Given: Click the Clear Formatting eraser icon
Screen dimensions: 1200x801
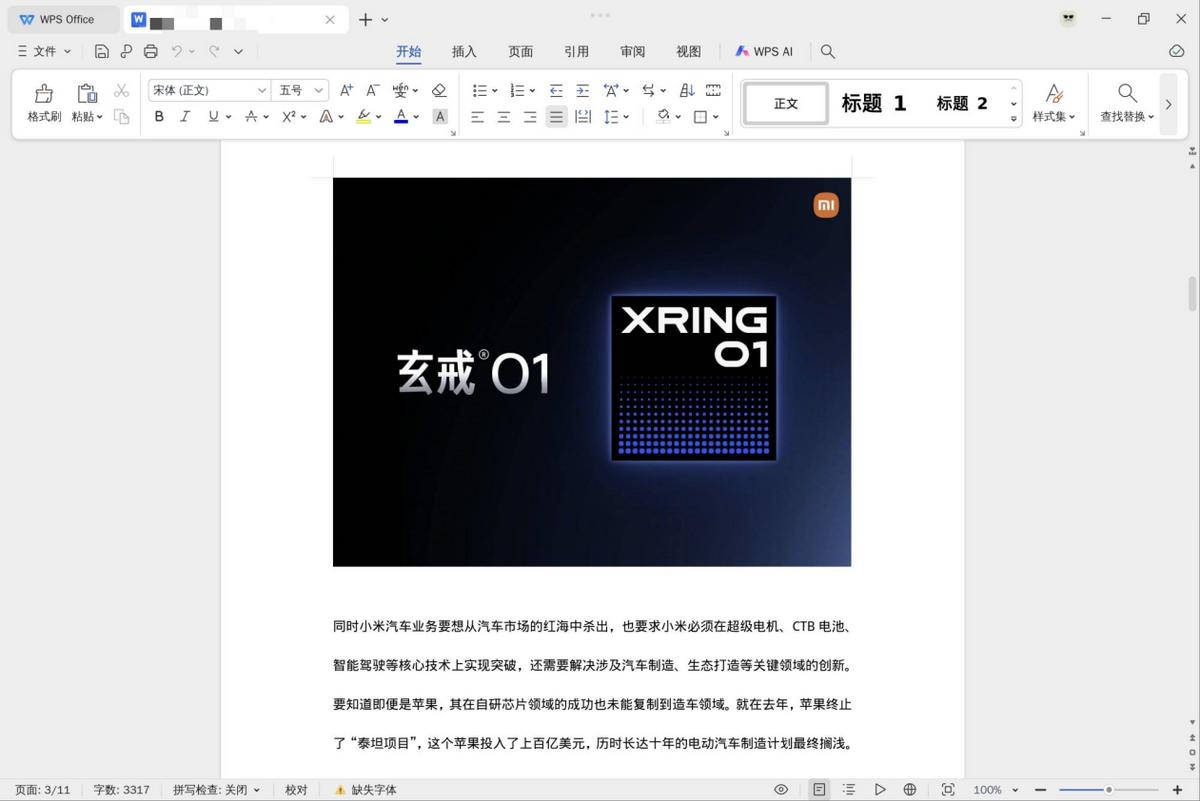Looking at the screenshot, I should pyautogui.click(x=439, y=90).
